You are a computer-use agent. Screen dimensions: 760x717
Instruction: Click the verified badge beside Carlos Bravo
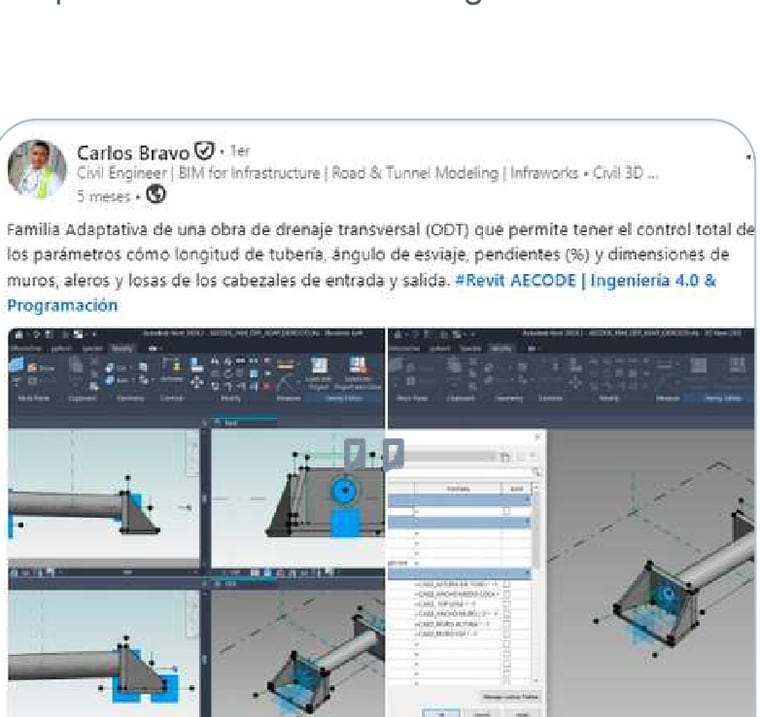[204, 151]
